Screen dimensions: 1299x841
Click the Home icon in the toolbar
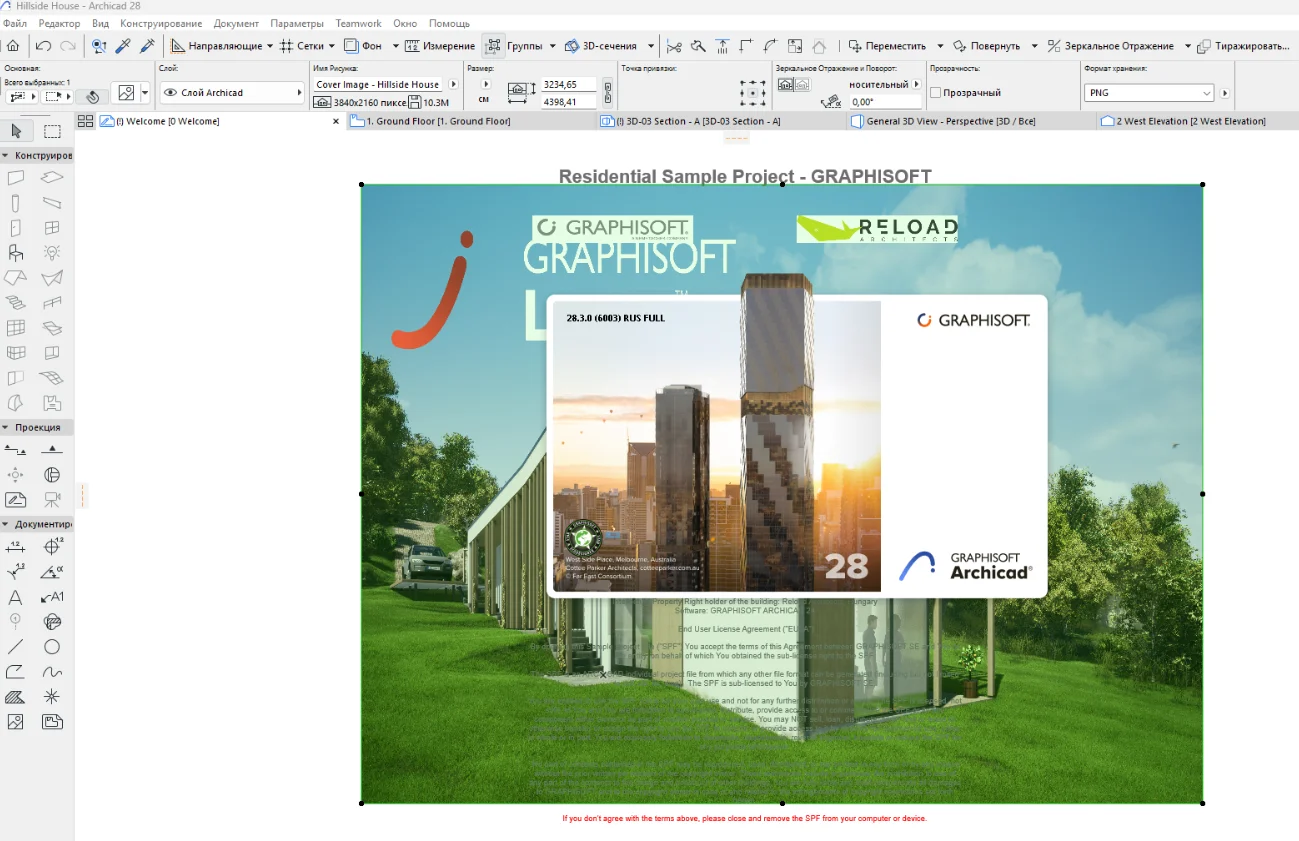click(13, 45)
